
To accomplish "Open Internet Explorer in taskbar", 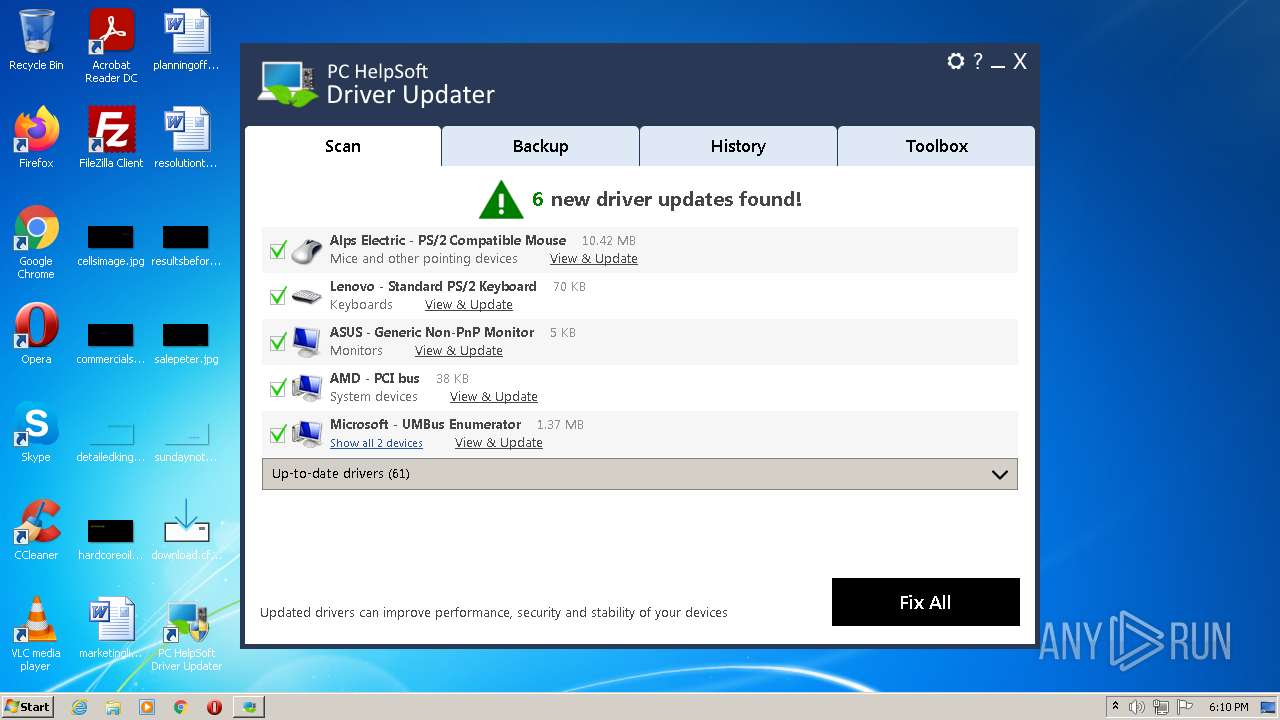I will 80,707.
